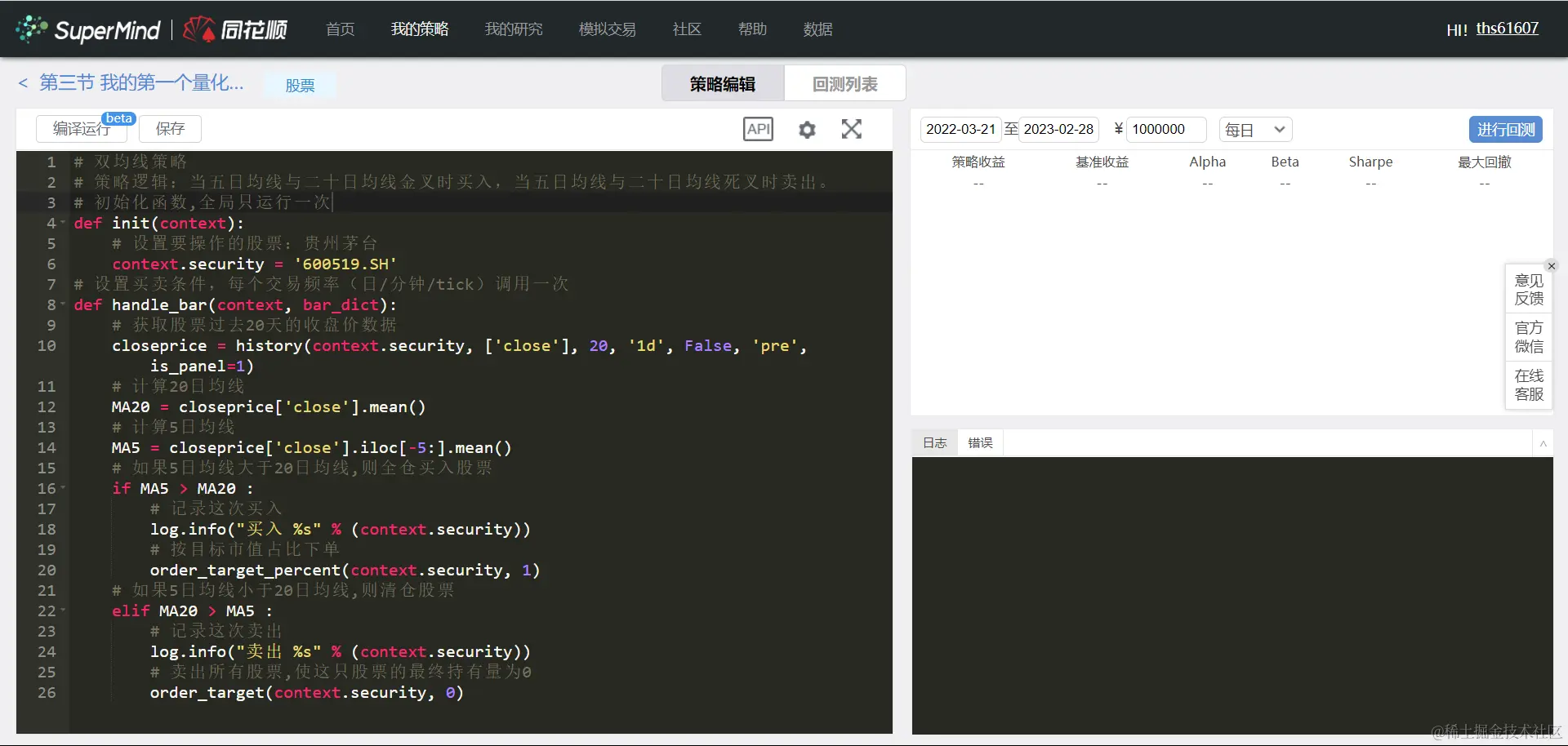The height and width of the screenshot is (746, 1568).
Task: Open 官方微信 sidebar button
Action: pyautogui.click(x=1529, y=337)
